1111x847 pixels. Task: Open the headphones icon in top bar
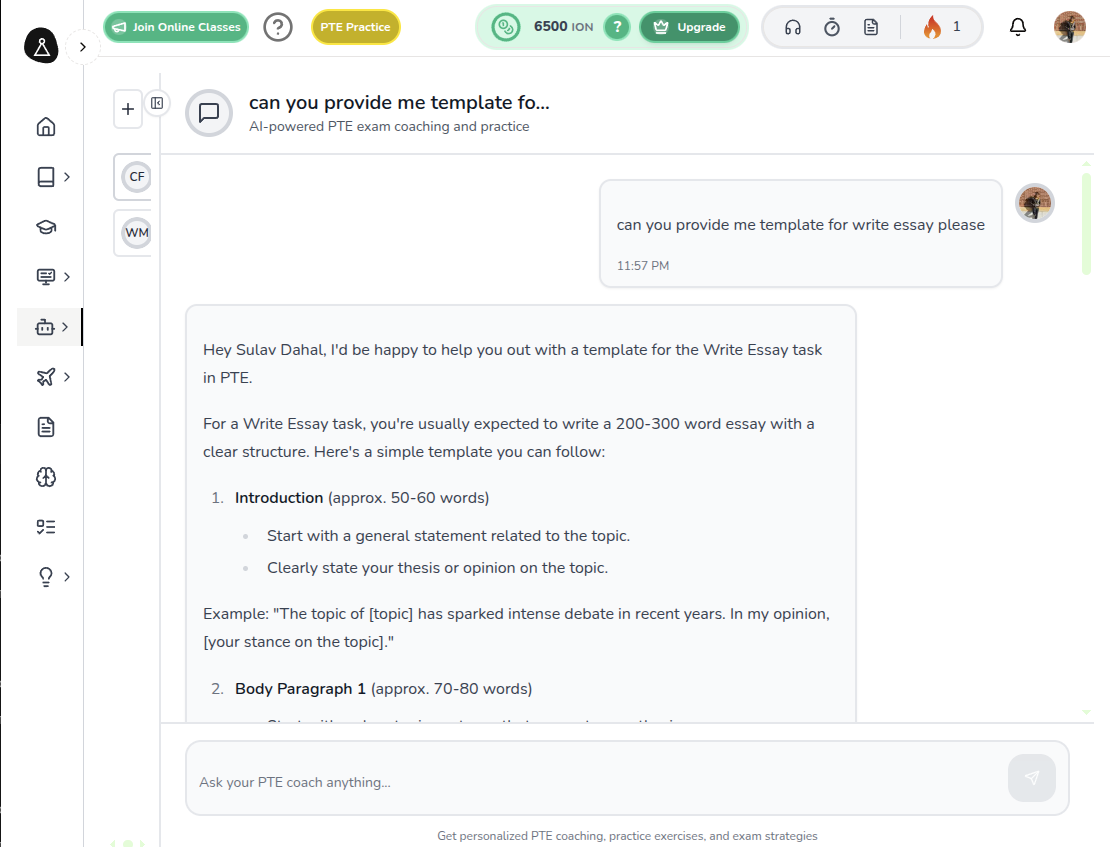click(793, 27)
